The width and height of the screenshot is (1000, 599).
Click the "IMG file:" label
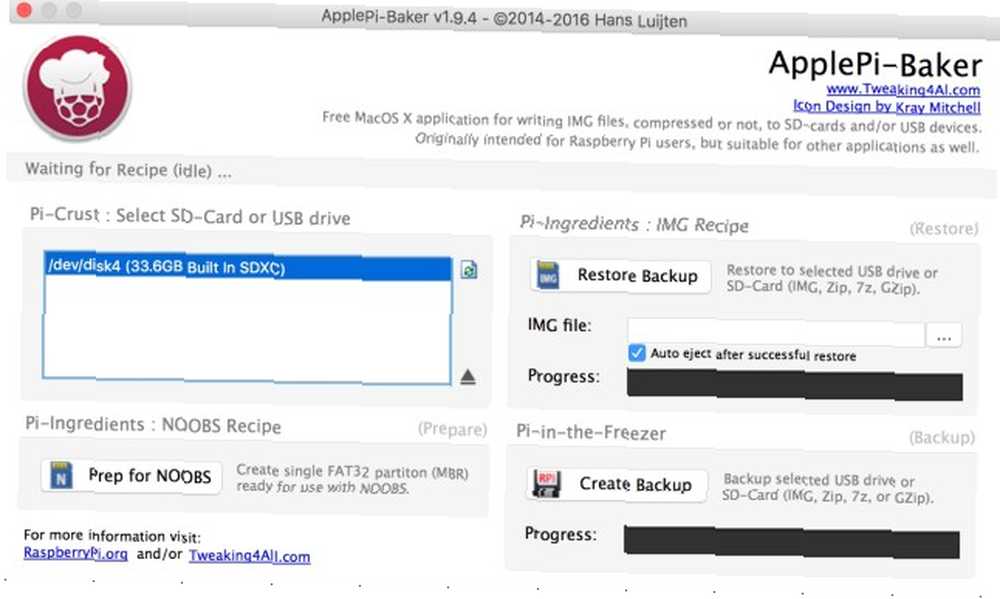tap(559, 325)
